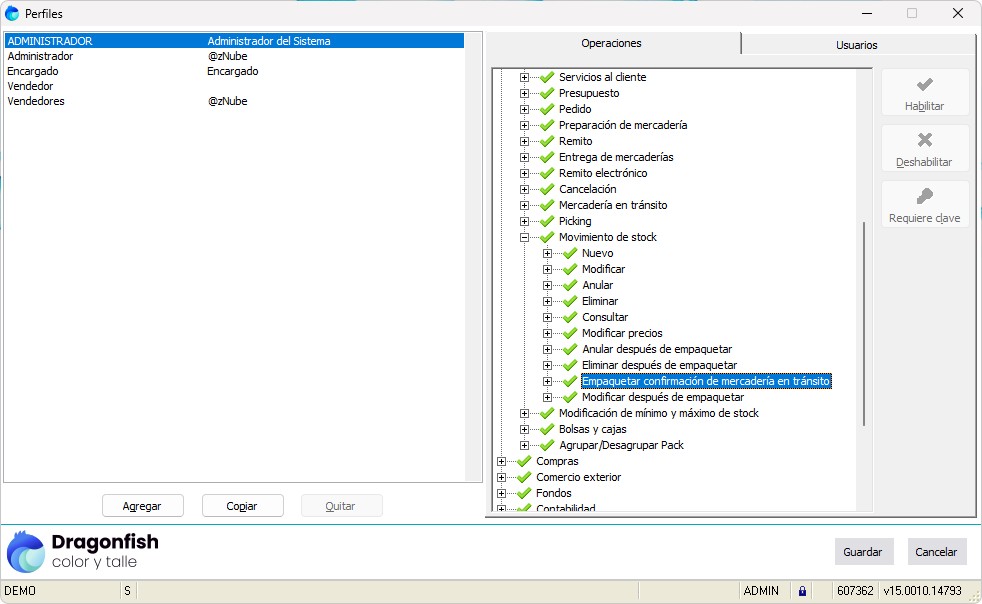Collapse the Movimiento de stock node
Screen dimensions: 982x604
click(524, 237)
